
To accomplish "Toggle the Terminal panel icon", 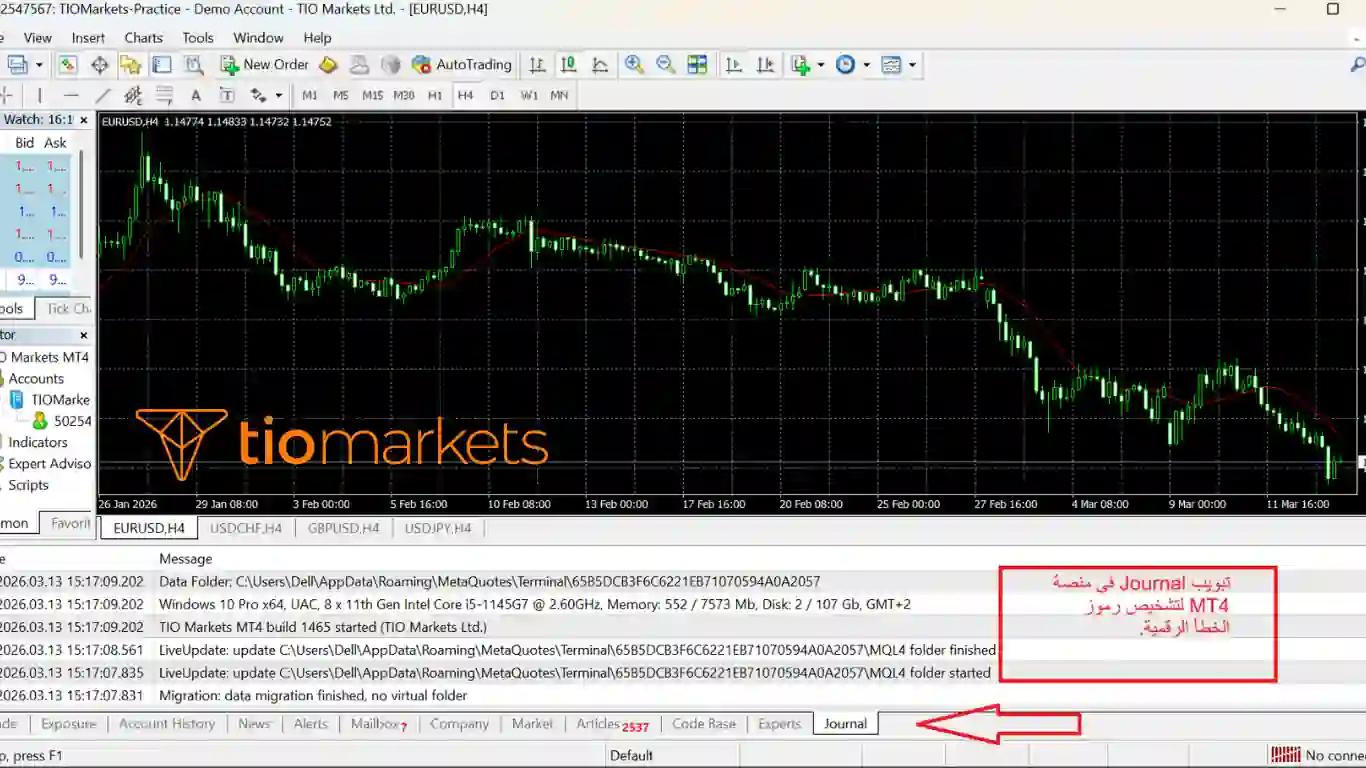I will 162,65.
